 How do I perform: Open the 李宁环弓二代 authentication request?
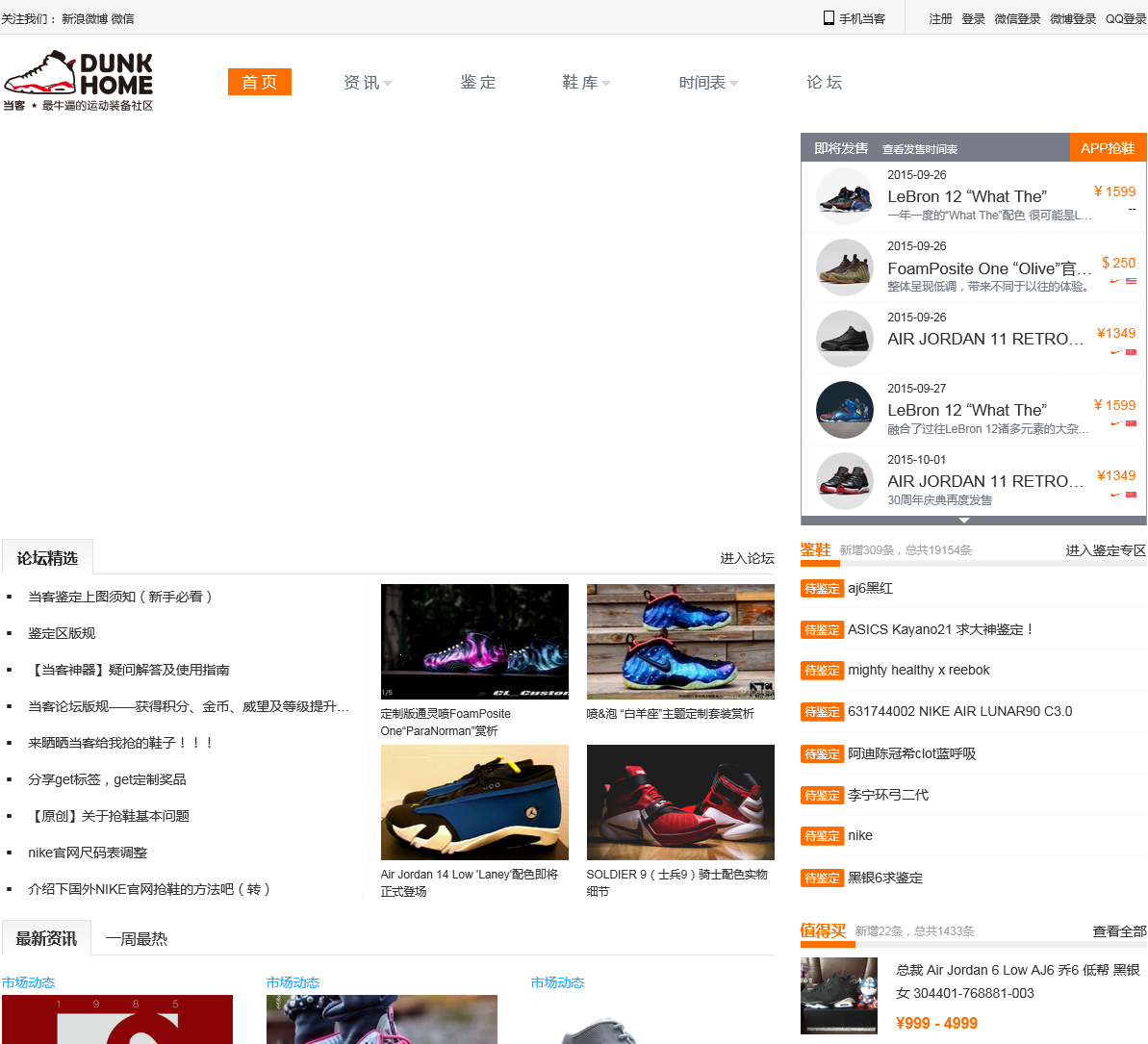888,795
